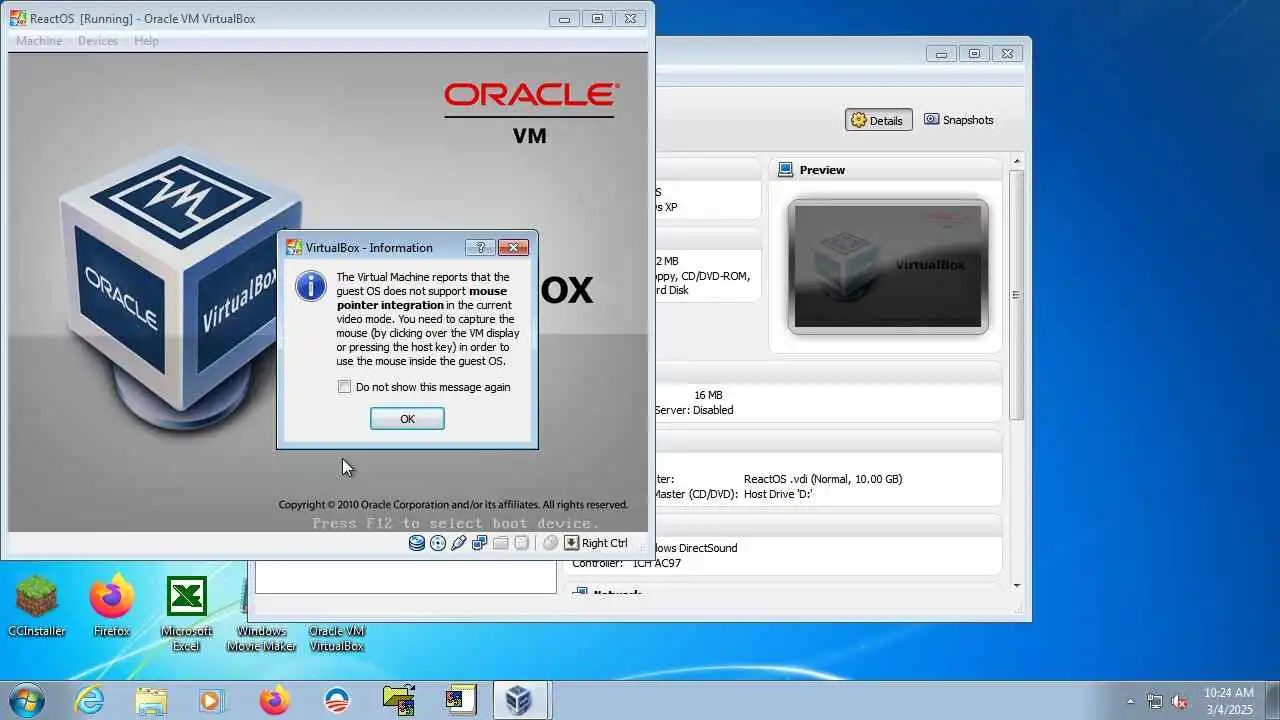Click the virtualization features icon in VM status bar

(x=521, y=543)
